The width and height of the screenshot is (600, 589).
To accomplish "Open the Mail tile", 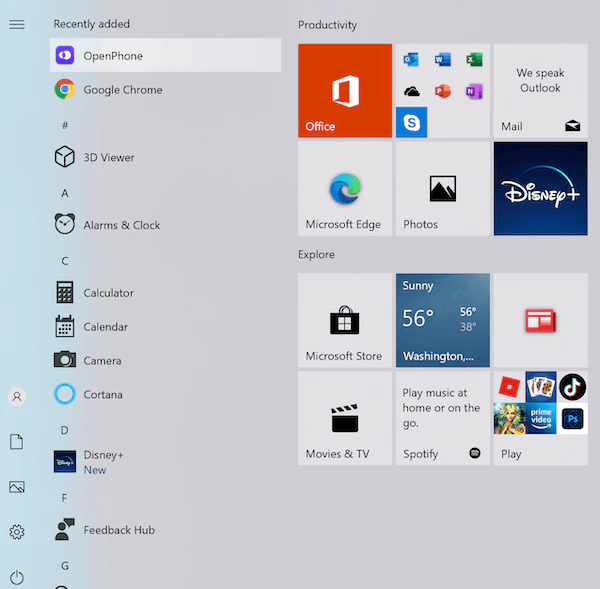I will click(541, 91).
